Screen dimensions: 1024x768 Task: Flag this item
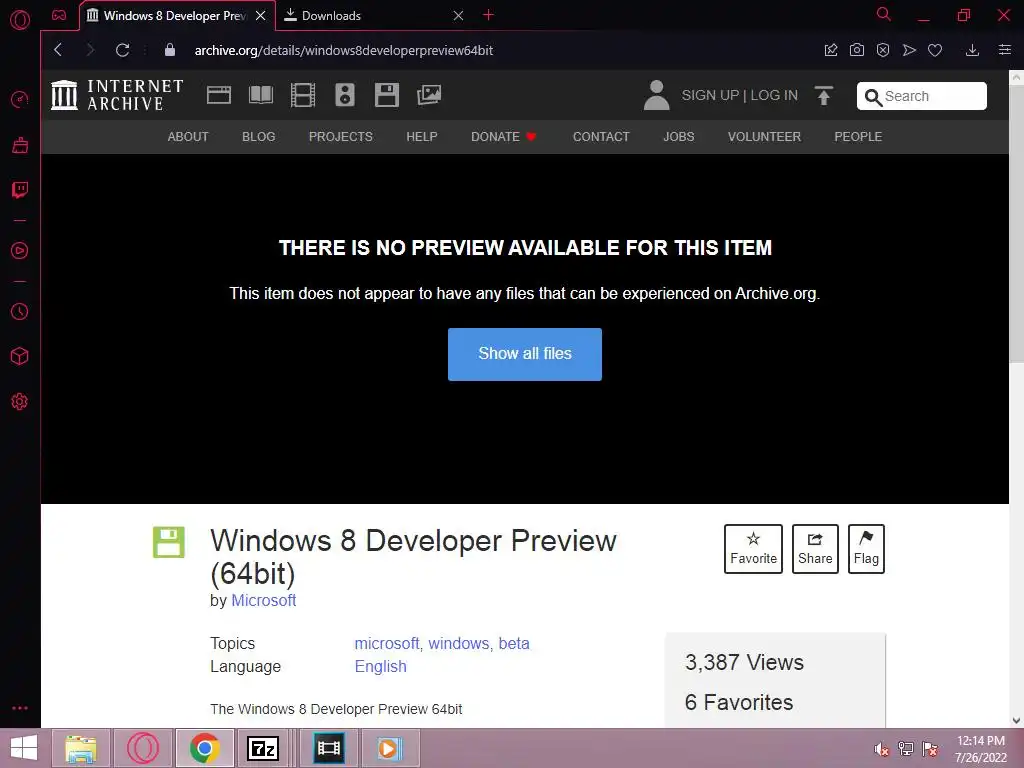[866, 549]
